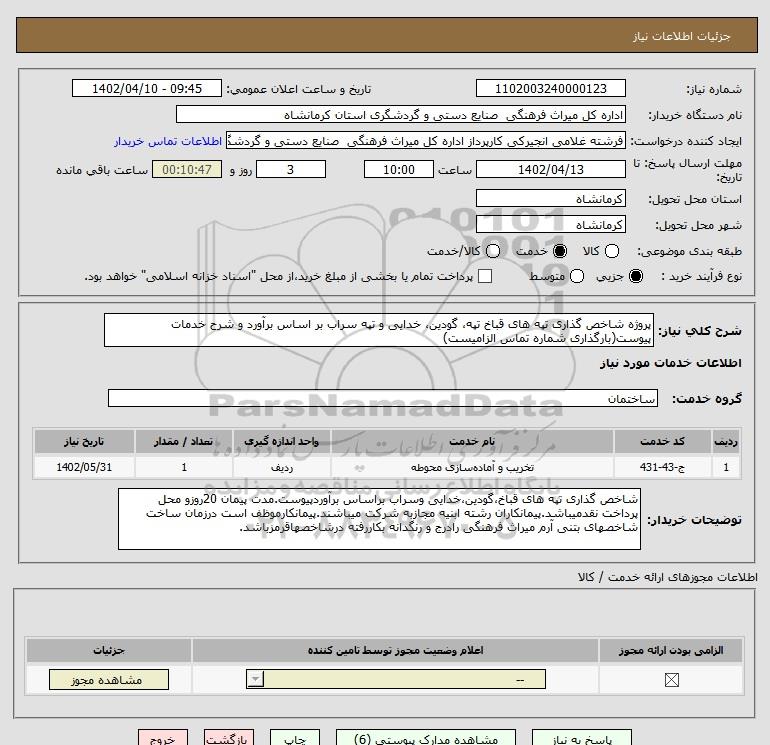Click the چاپ print button
This screenshot has width=770, height=745.
[x=295, y=739]
